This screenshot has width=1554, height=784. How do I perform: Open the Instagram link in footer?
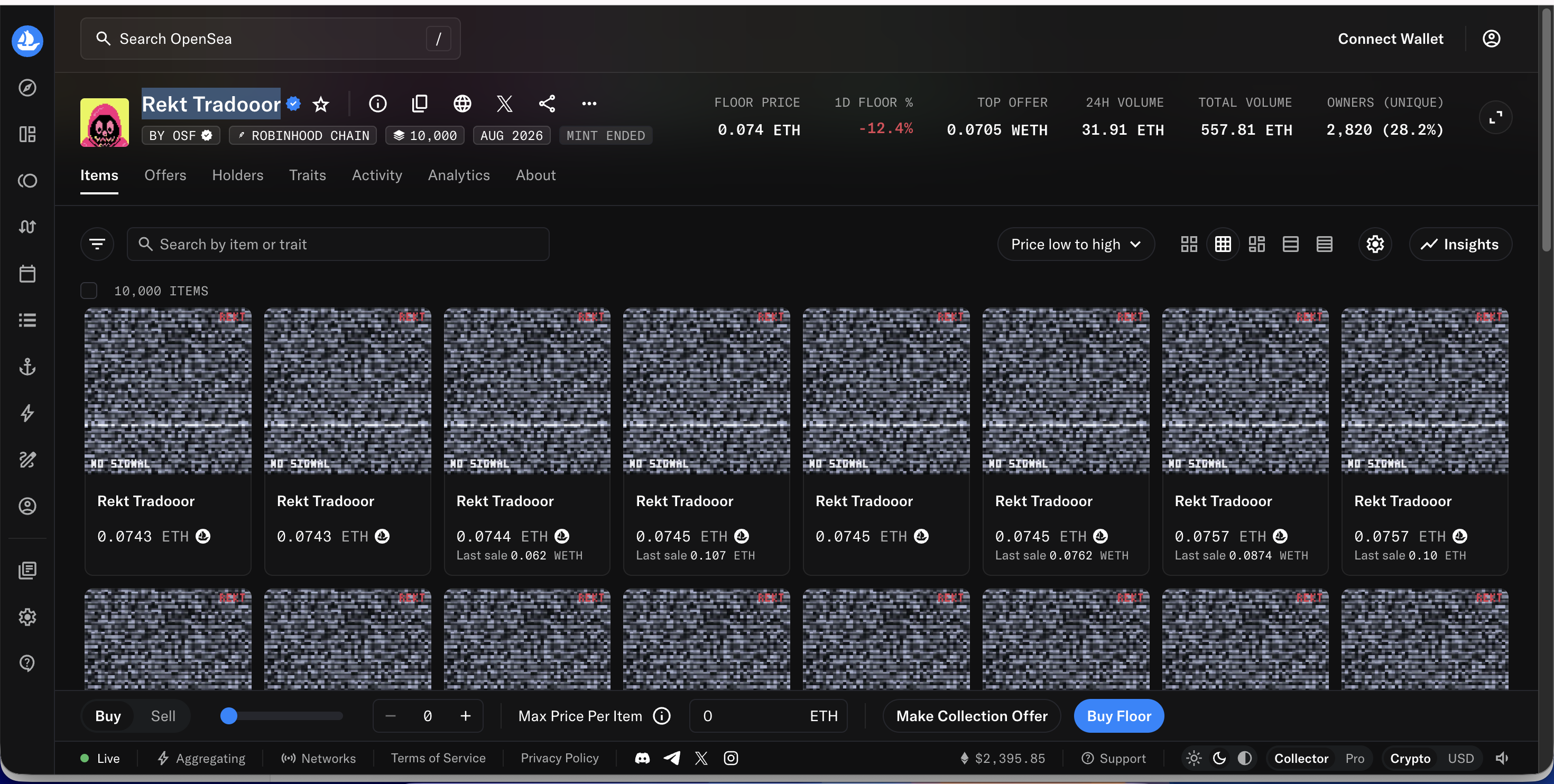(x=730, y=758)
